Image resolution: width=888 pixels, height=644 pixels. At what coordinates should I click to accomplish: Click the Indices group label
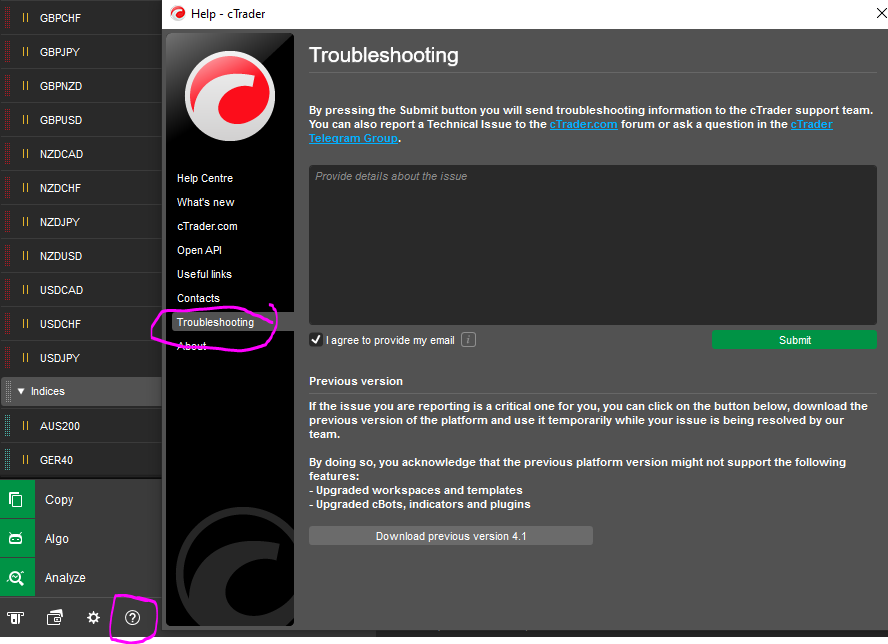click(x=48, y=391)
